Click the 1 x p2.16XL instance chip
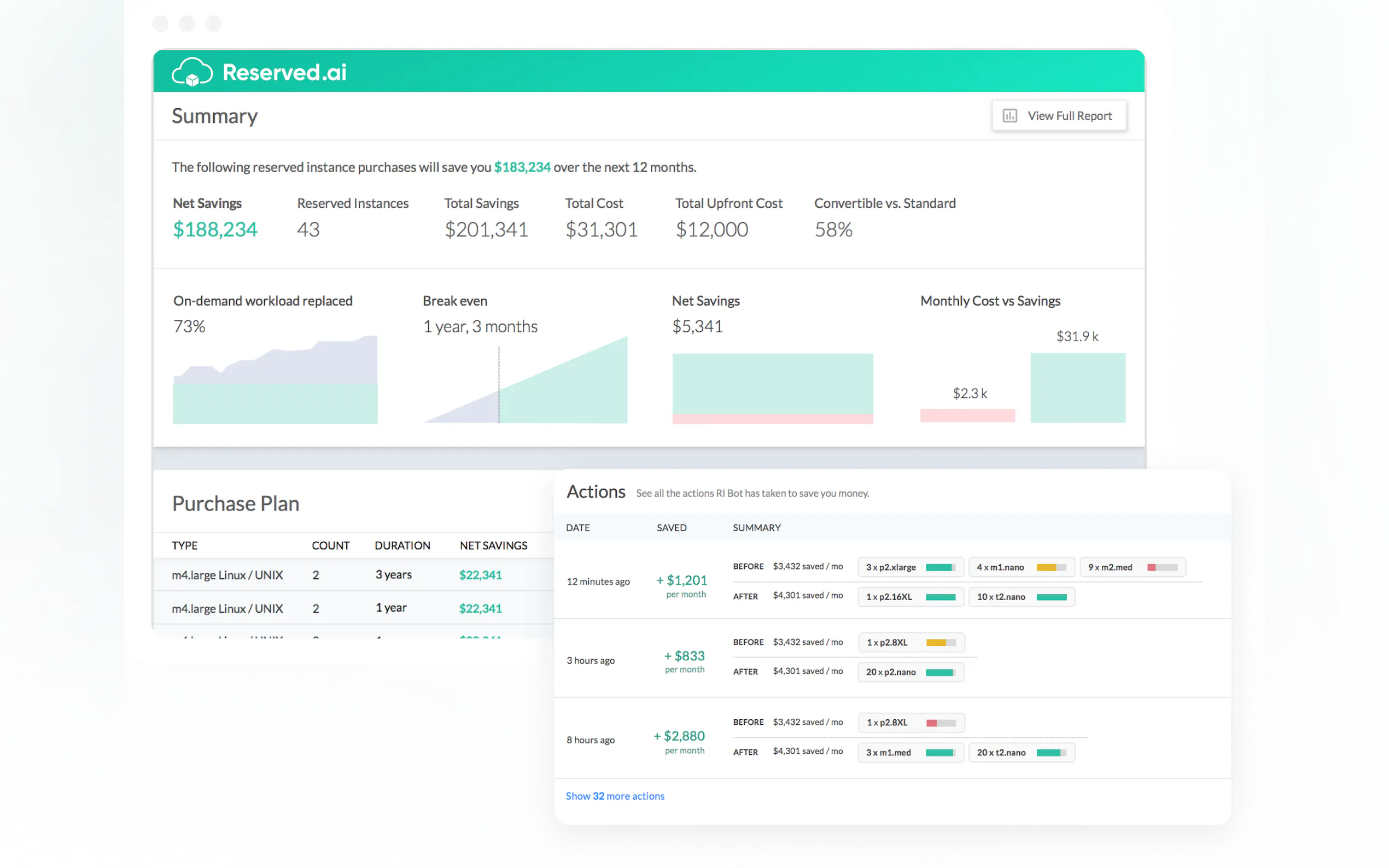1389x868 pixels. [910, 596]
